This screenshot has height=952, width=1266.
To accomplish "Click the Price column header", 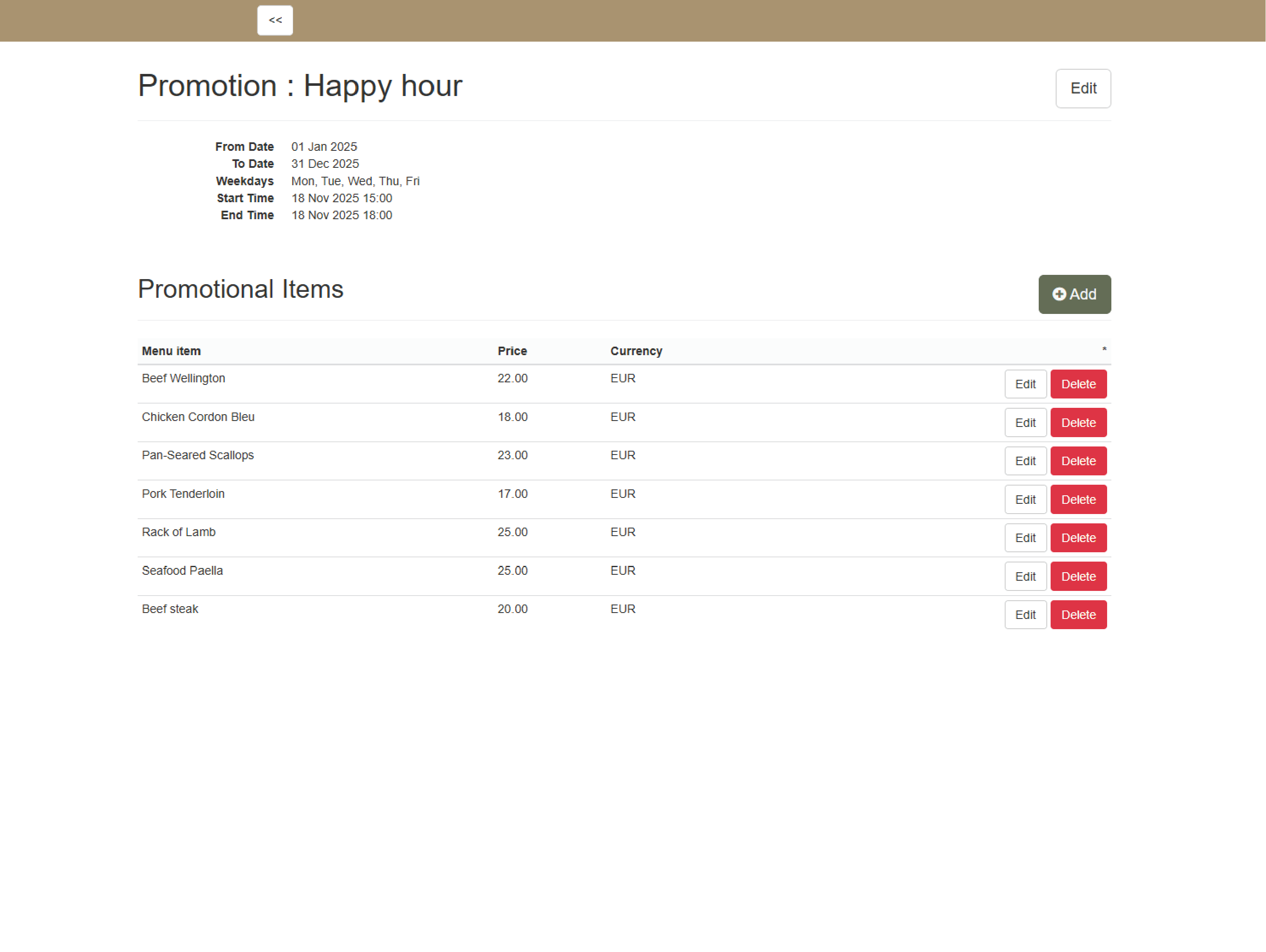I will pos(511,350).
